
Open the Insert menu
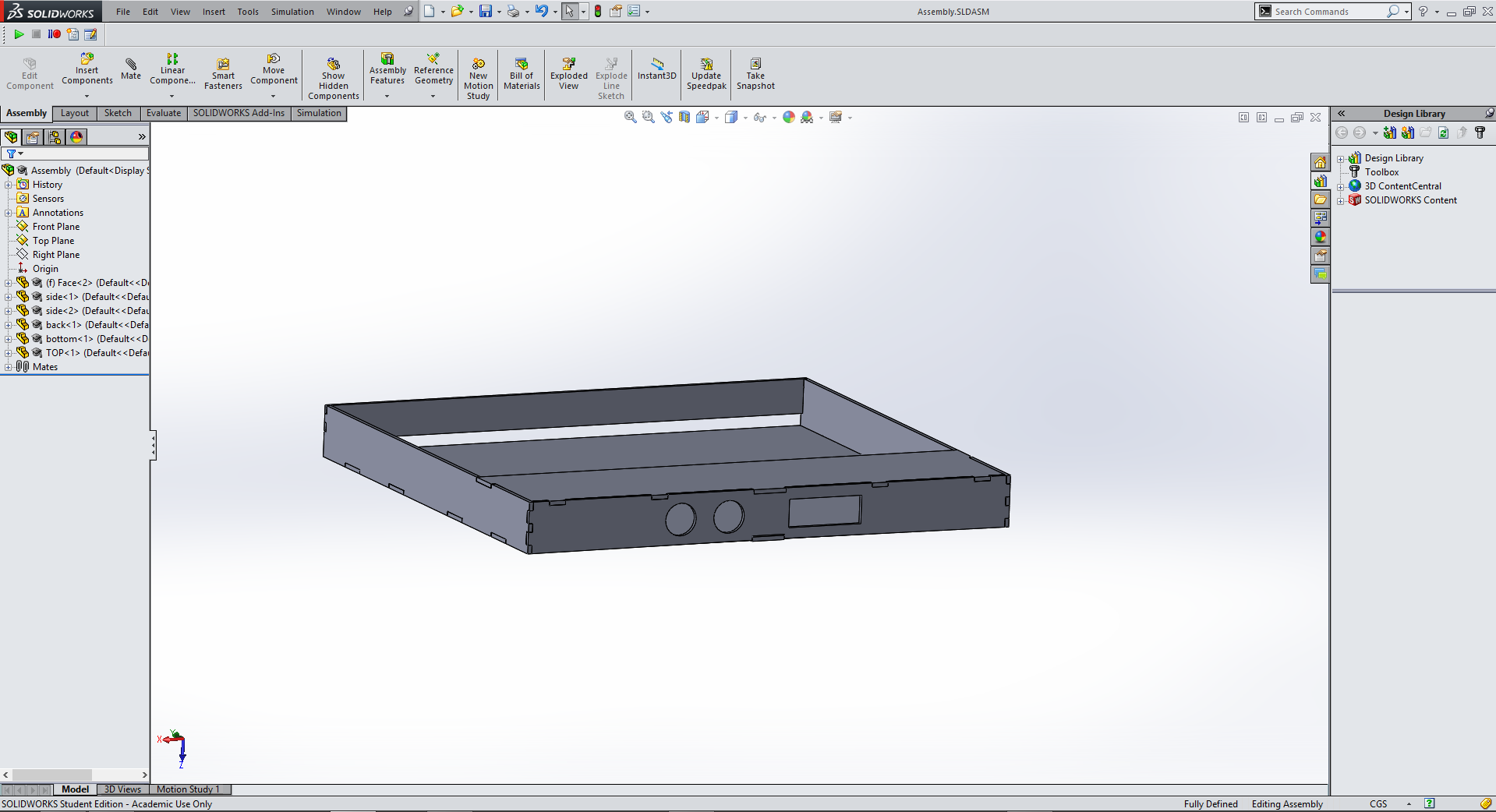[214, 12]
